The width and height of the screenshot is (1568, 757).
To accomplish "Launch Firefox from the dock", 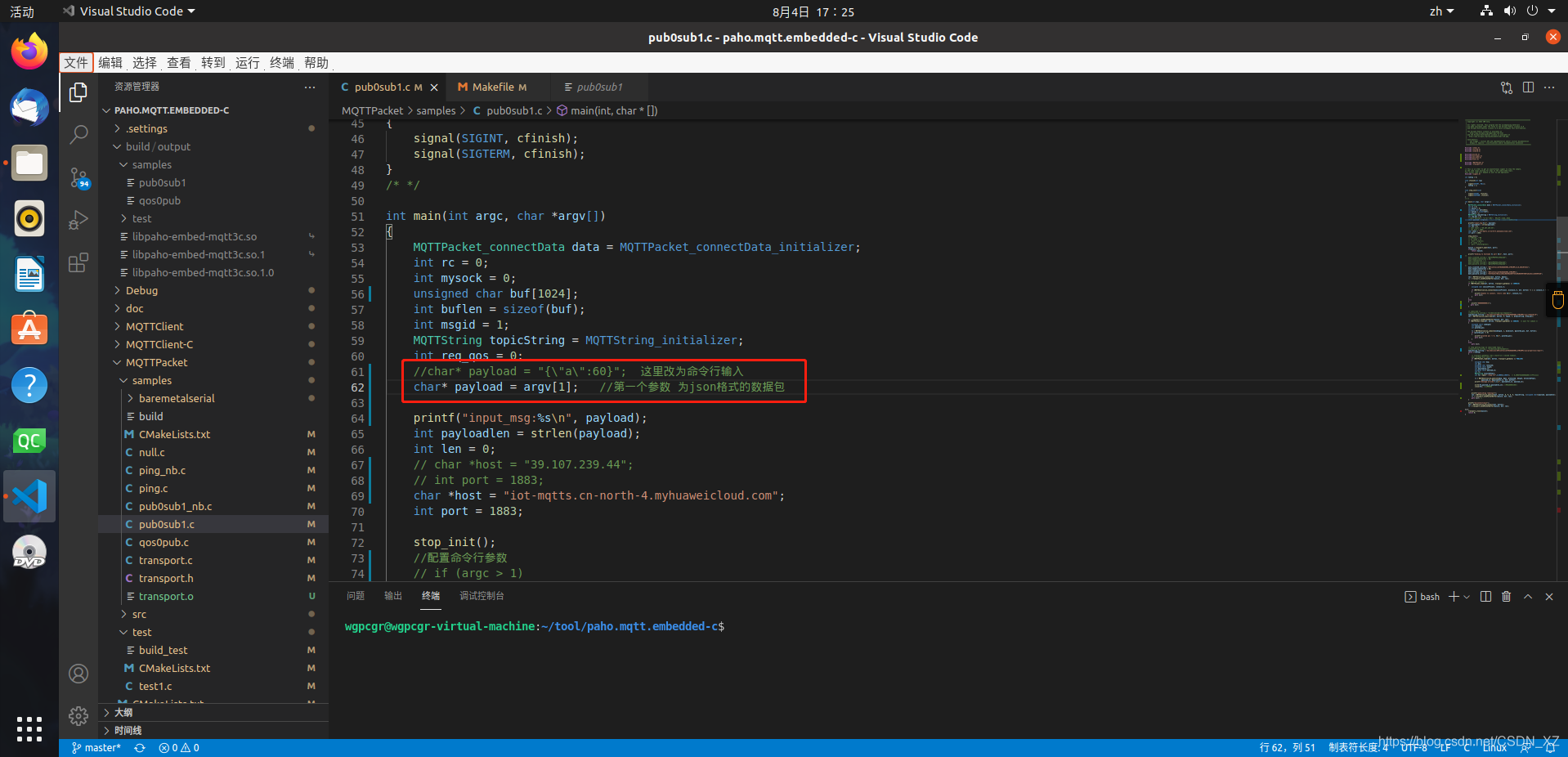I will [x=29, y=52].
